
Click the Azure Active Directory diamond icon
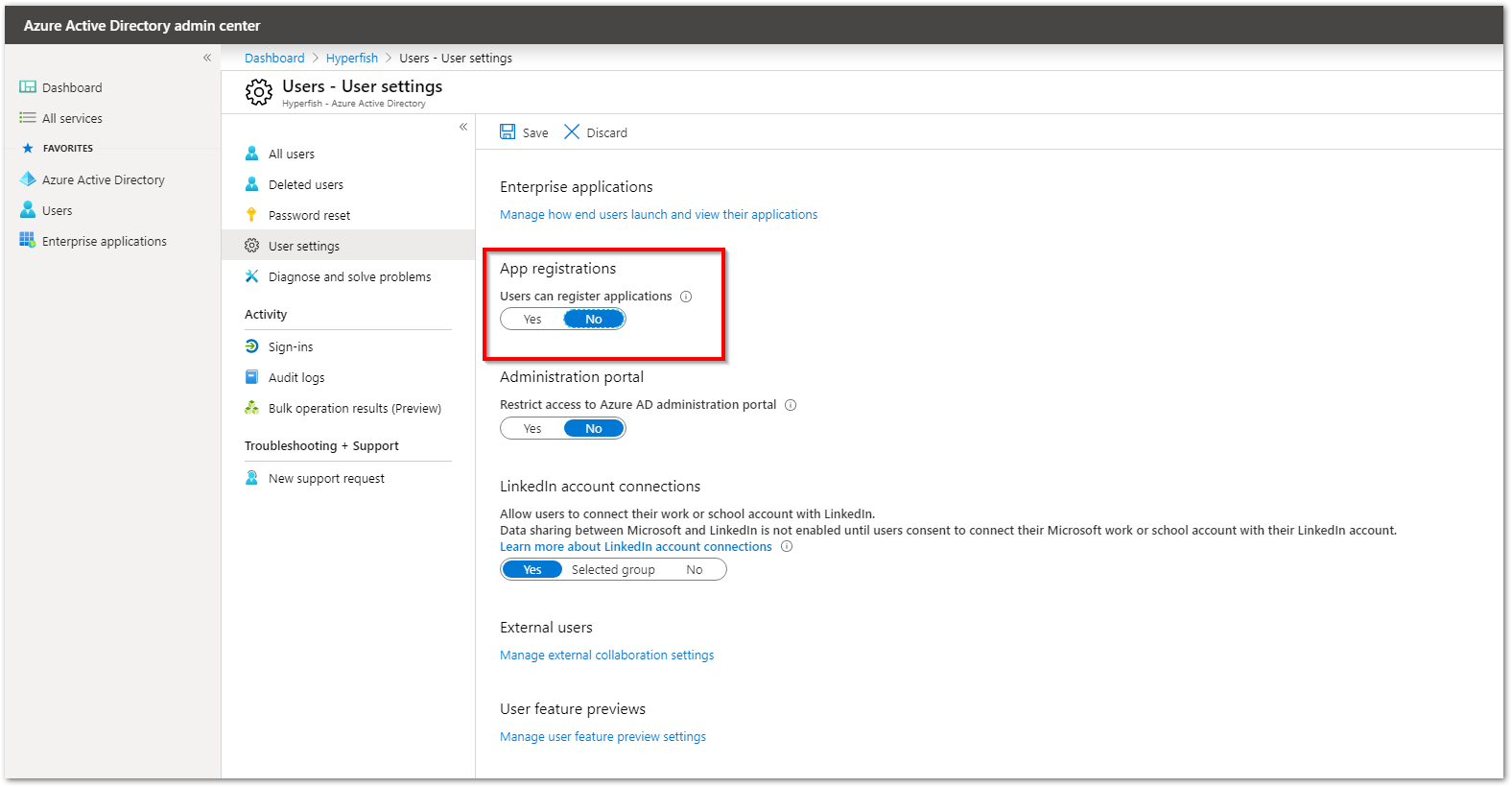[28, 179]
